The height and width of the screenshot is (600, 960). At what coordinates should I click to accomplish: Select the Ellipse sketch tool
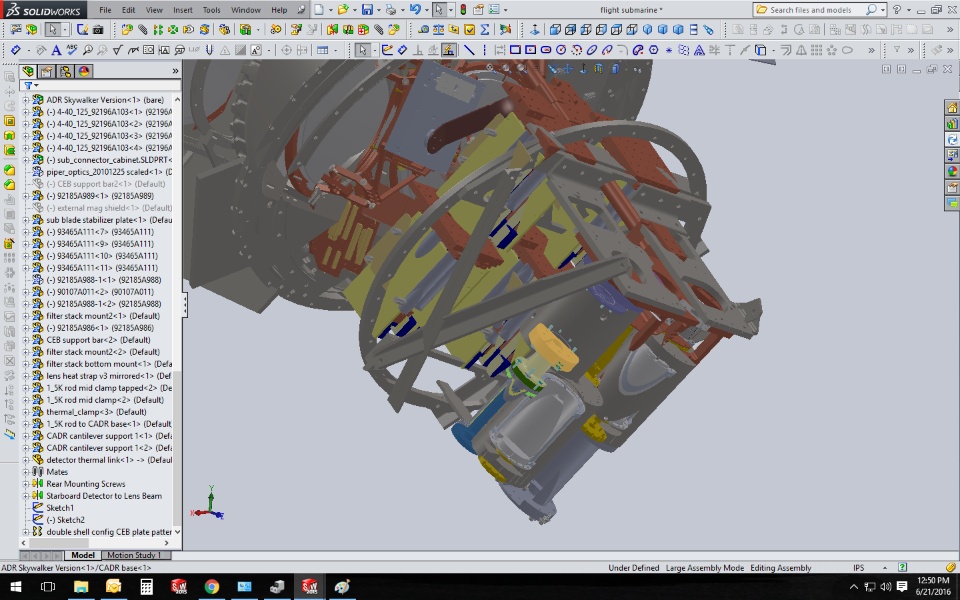[591, 50]
